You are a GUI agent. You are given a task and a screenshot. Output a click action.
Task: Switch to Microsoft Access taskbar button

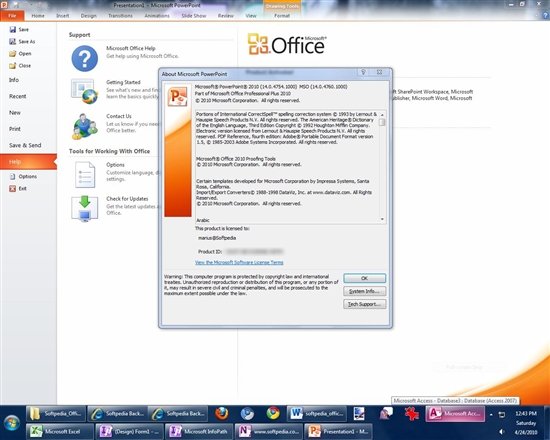(455, 413)
